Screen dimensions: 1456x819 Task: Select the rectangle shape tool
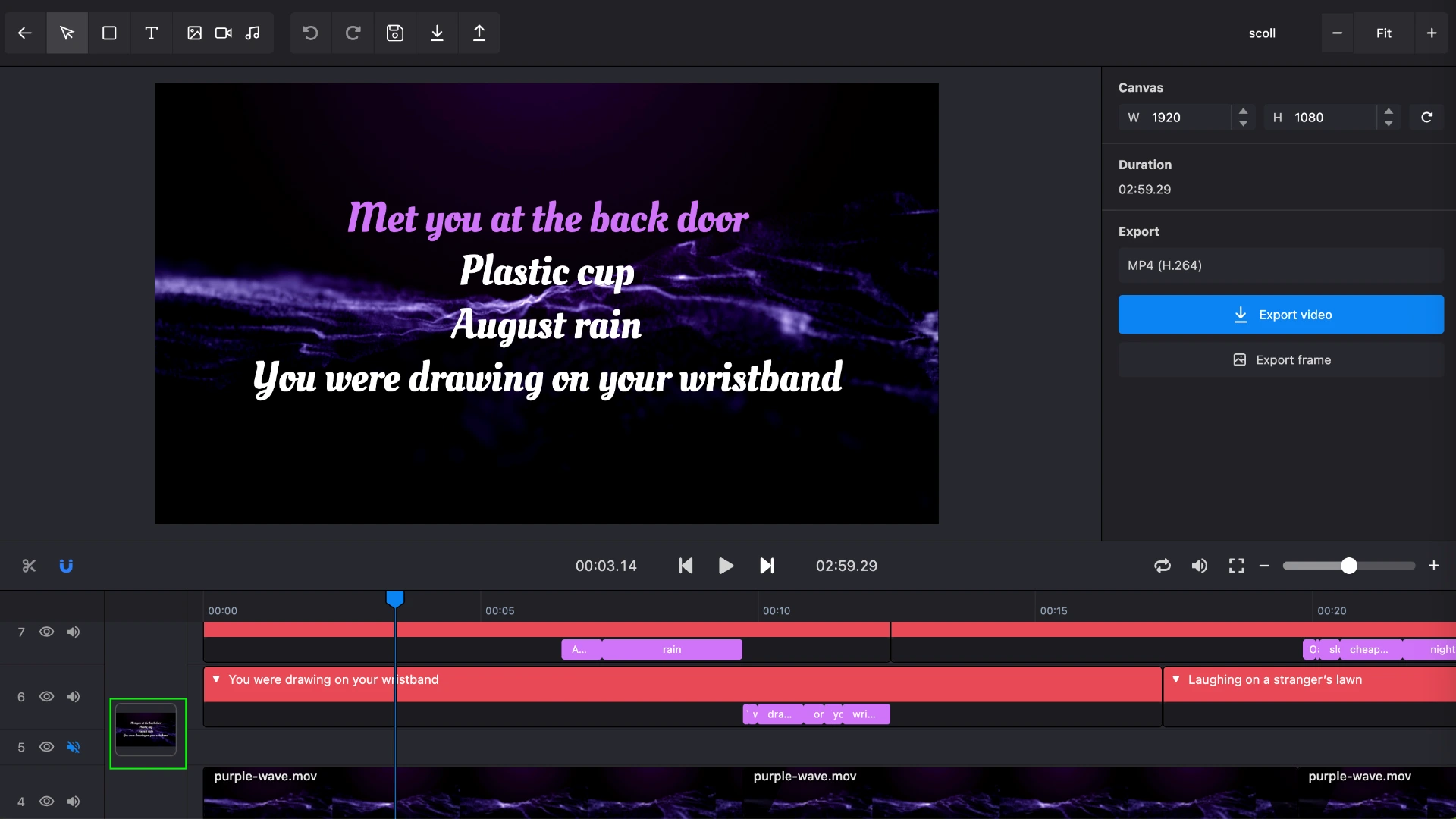tap(109, 33)
